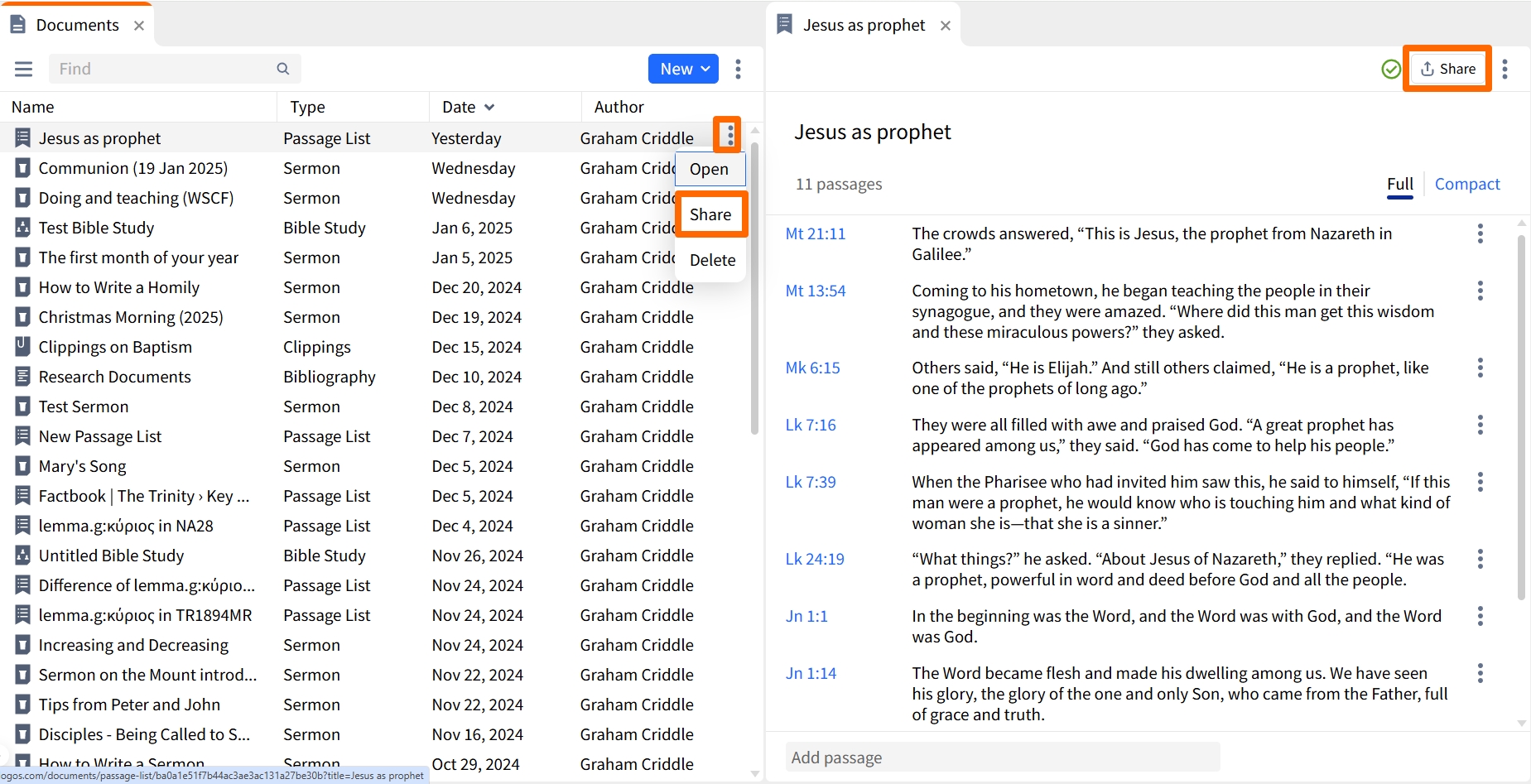1531x784 pixels.
Task: Open Sermon on the Mount introduction document
Action: 147,675
